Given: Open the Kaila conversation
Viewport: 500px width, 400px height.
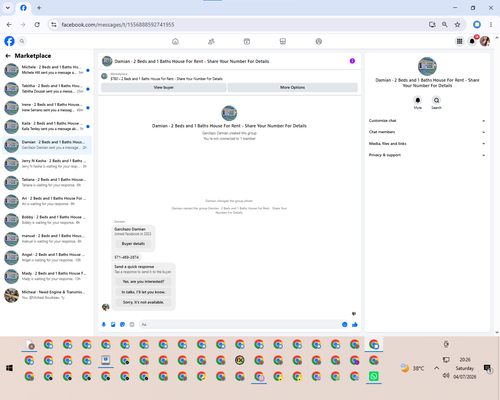Looking at the screenshot, I should [x=47, y=126].
